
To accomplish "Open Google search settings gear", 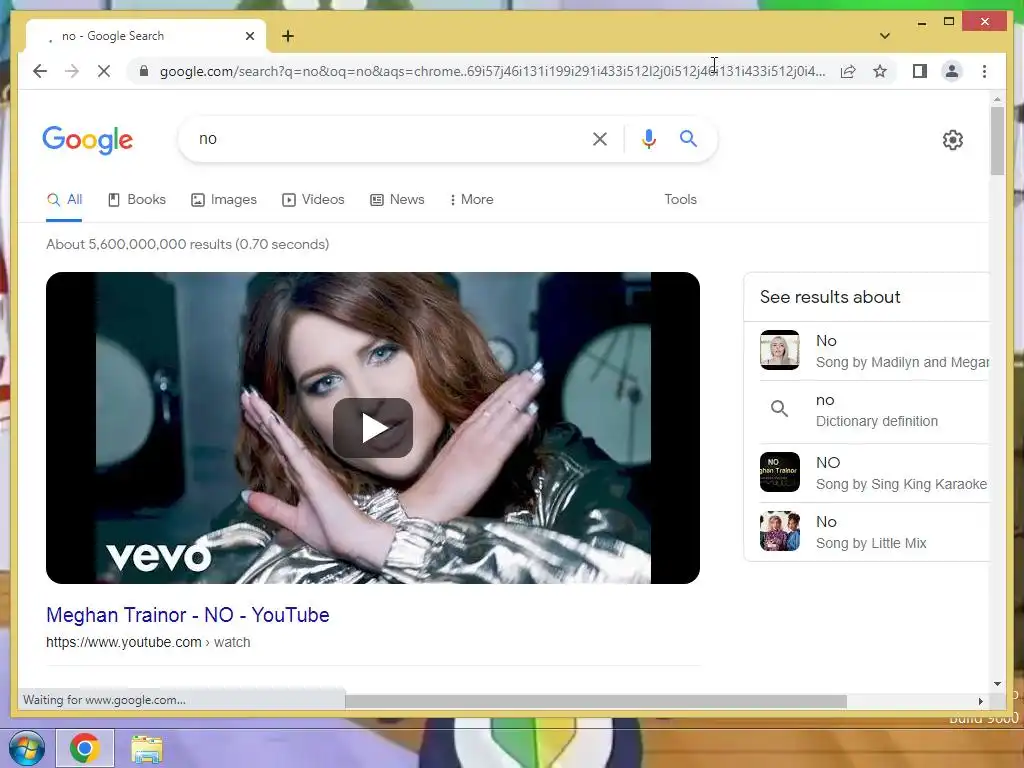I will click(953, 140).
